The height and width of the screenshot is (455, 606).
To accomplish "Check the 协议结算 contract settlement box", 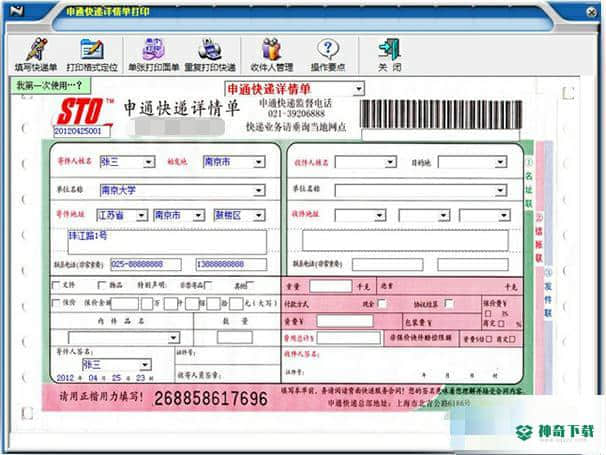I will click(x=449, y=303).
